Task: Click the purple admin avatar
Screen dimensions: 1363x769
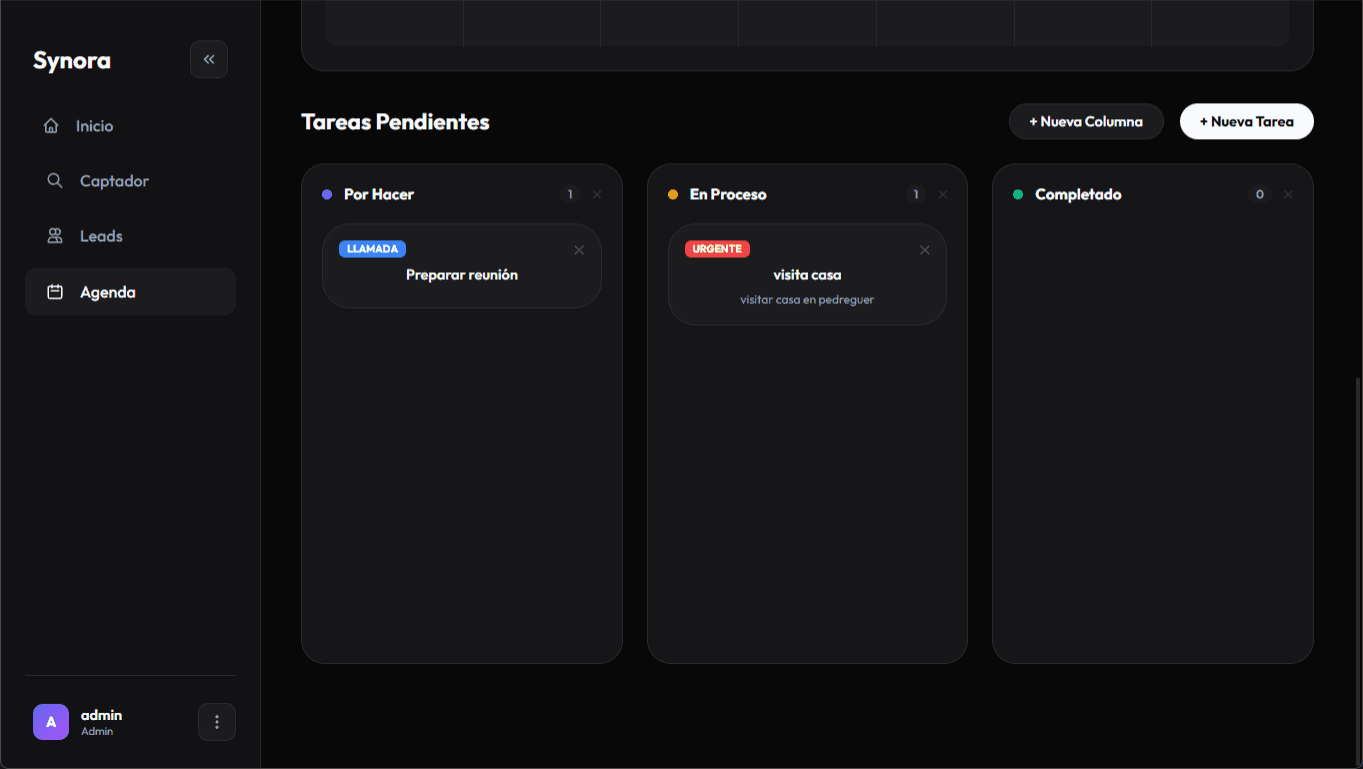Action: click(x=51, y=722)
